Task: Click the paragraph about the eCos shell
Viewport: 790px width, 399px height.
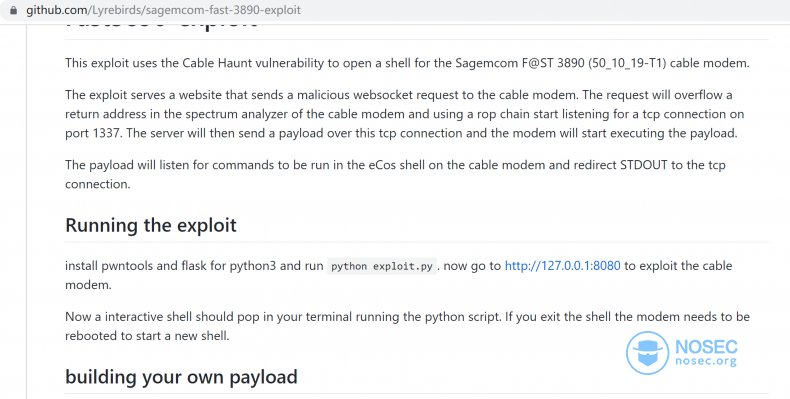Action: tap(395, 174)
